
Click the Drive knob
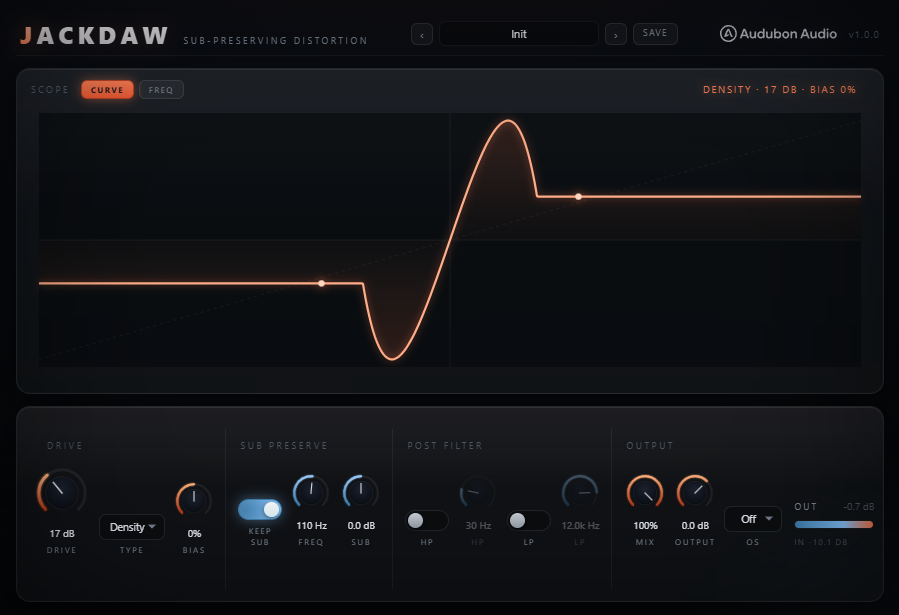pyautogui.click(x=61, y=492)
